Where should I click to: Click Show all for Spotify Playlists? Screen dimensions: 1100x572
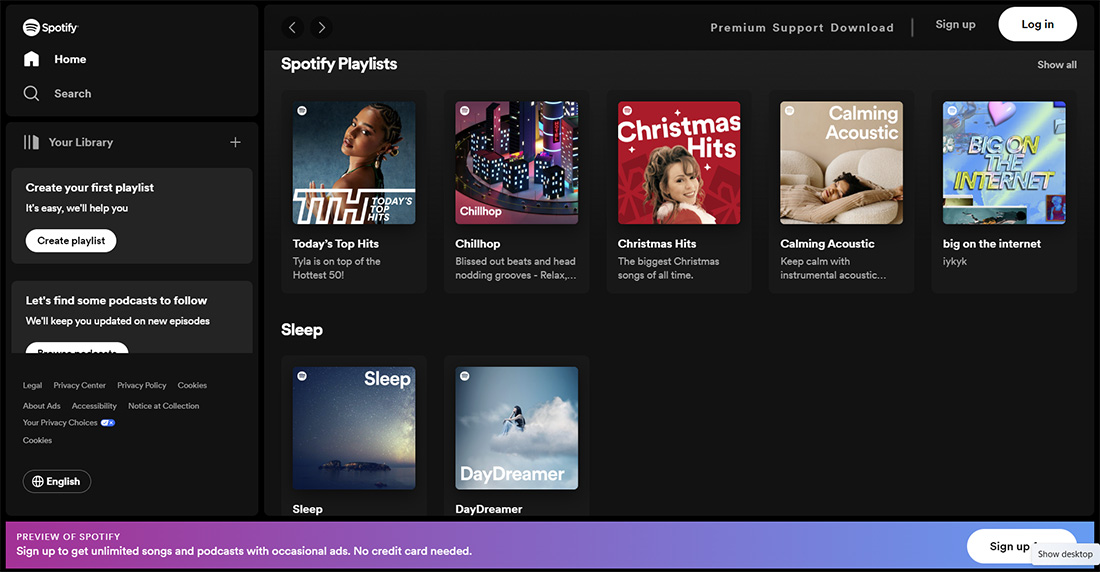pos(1057,65)
